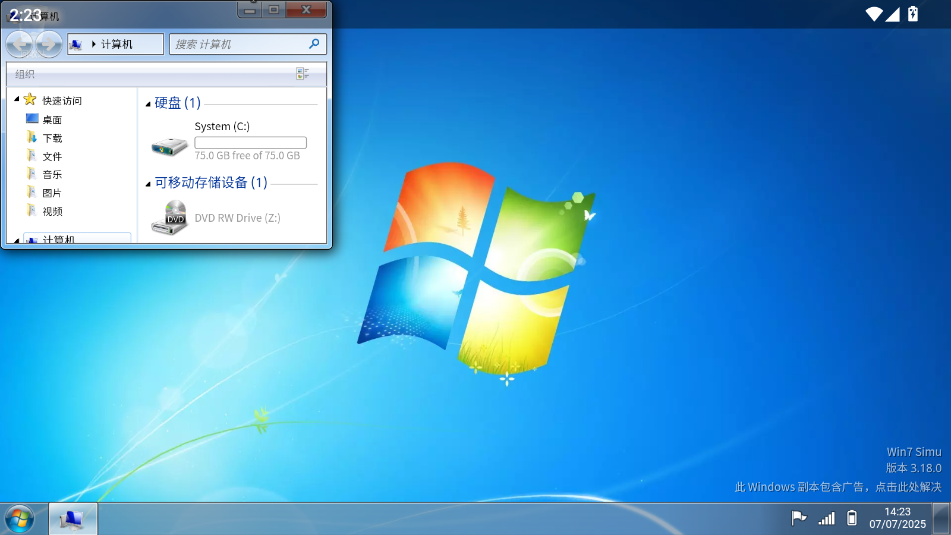Click the Computer window taskbar icon
Image resolution: width=951 pixels, height=535 pixels.
click(x=73, y=519)
